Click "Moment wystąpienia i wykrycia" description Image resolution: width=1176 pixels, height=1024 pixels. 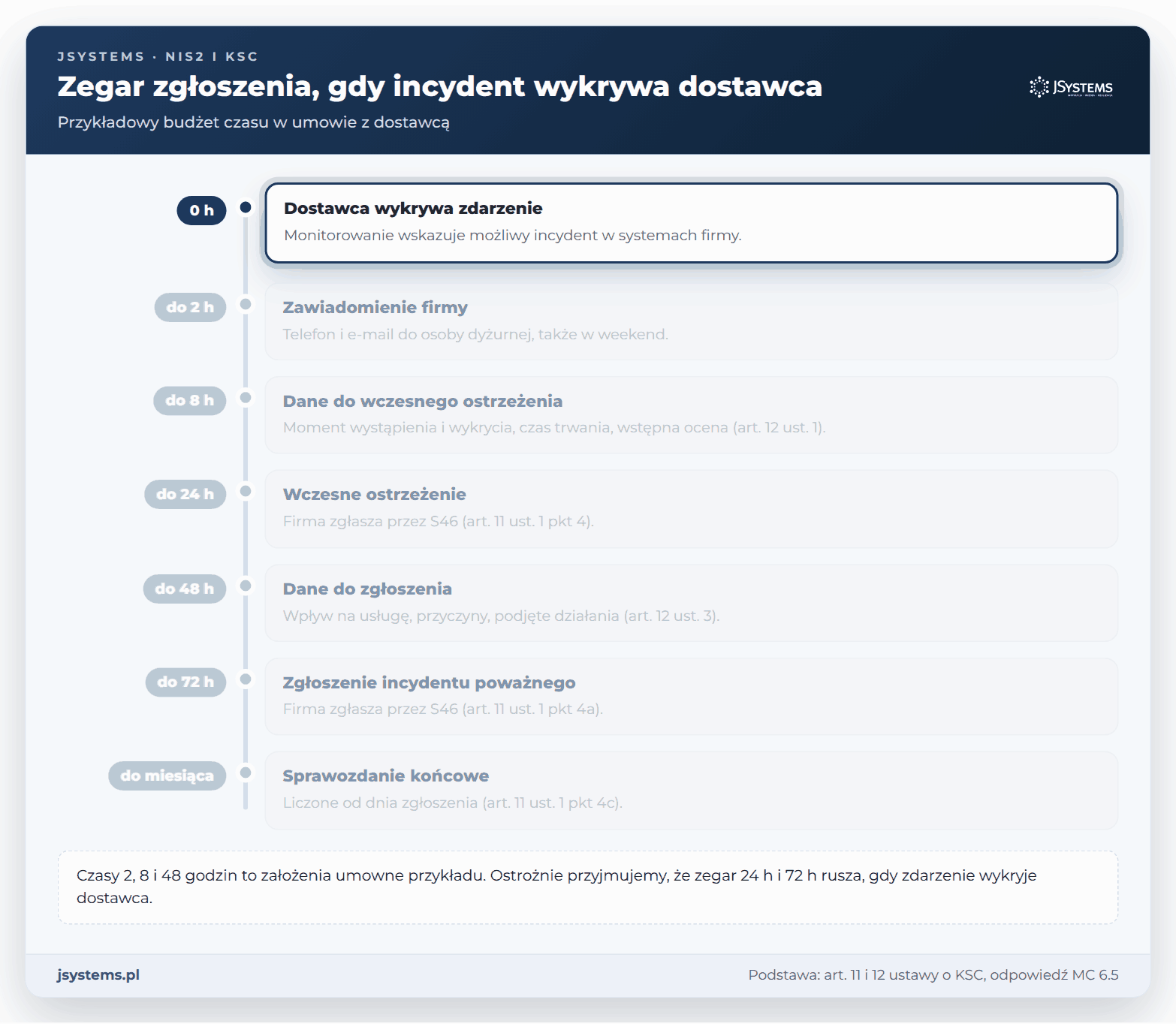[554, 427]
